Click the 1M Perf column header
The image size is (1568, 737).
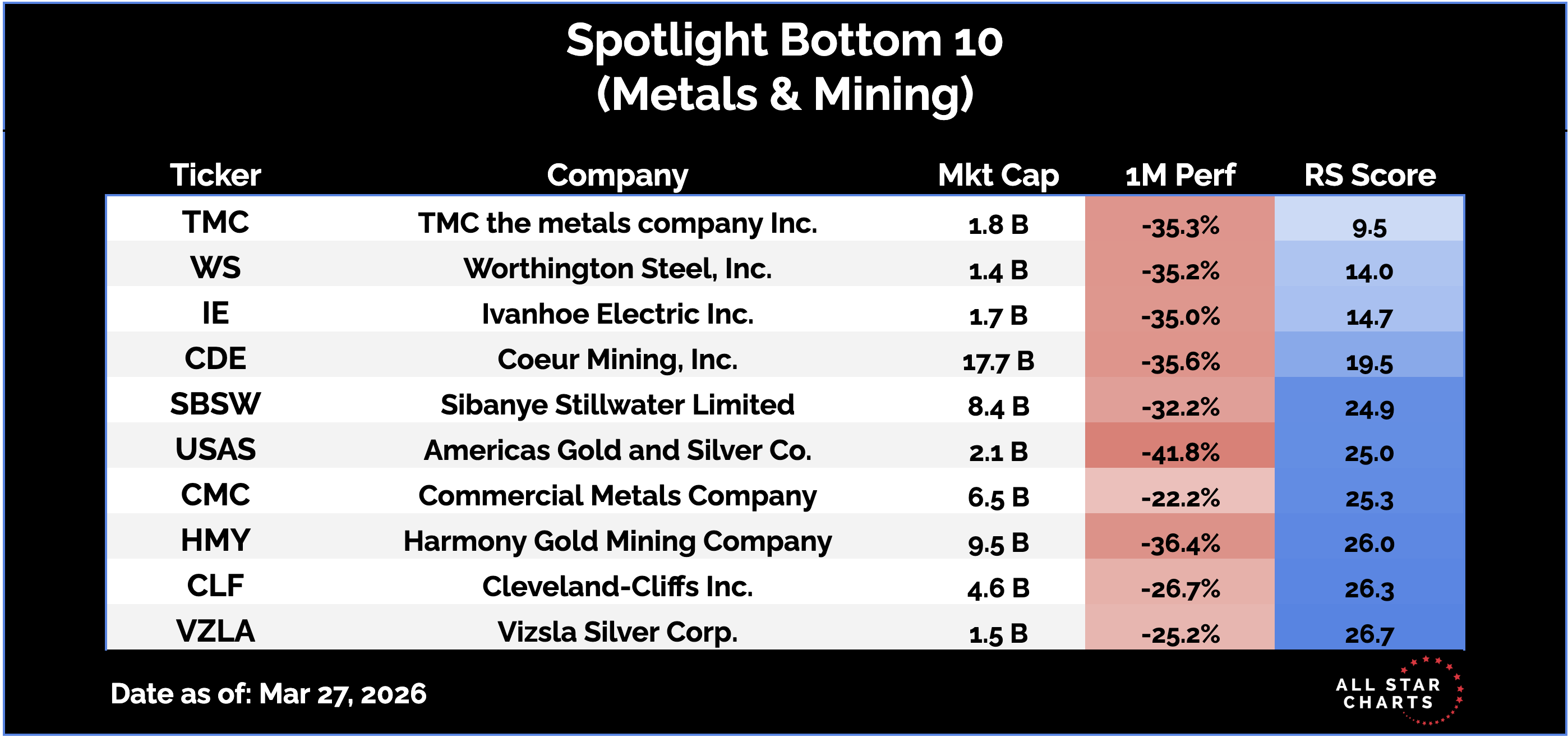pyautogui.click(x=1180, y=175)
